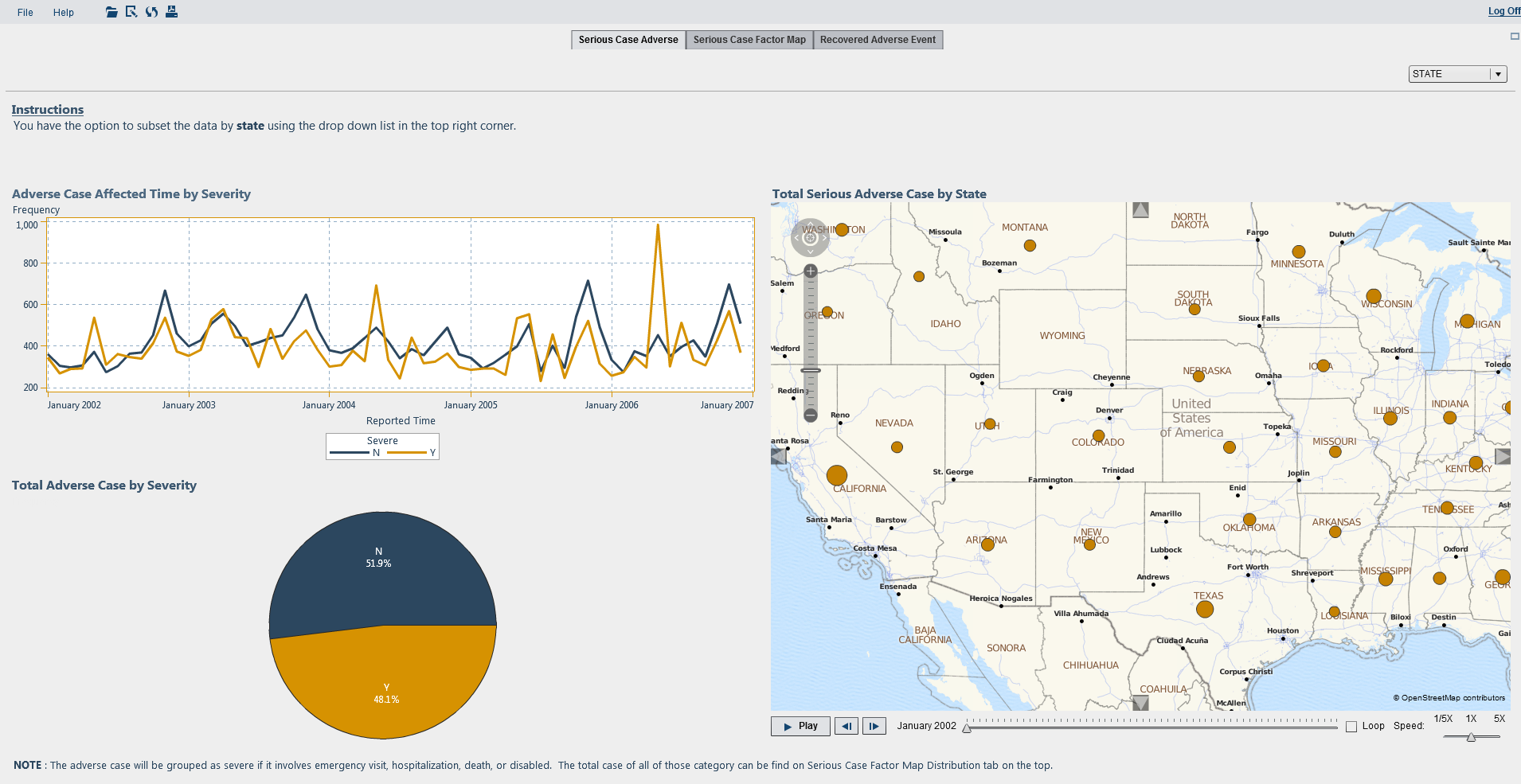Enable the Loop checkbox
Image resolution: width=1521 pixels, height=784 pixels.
point(1351,727)
